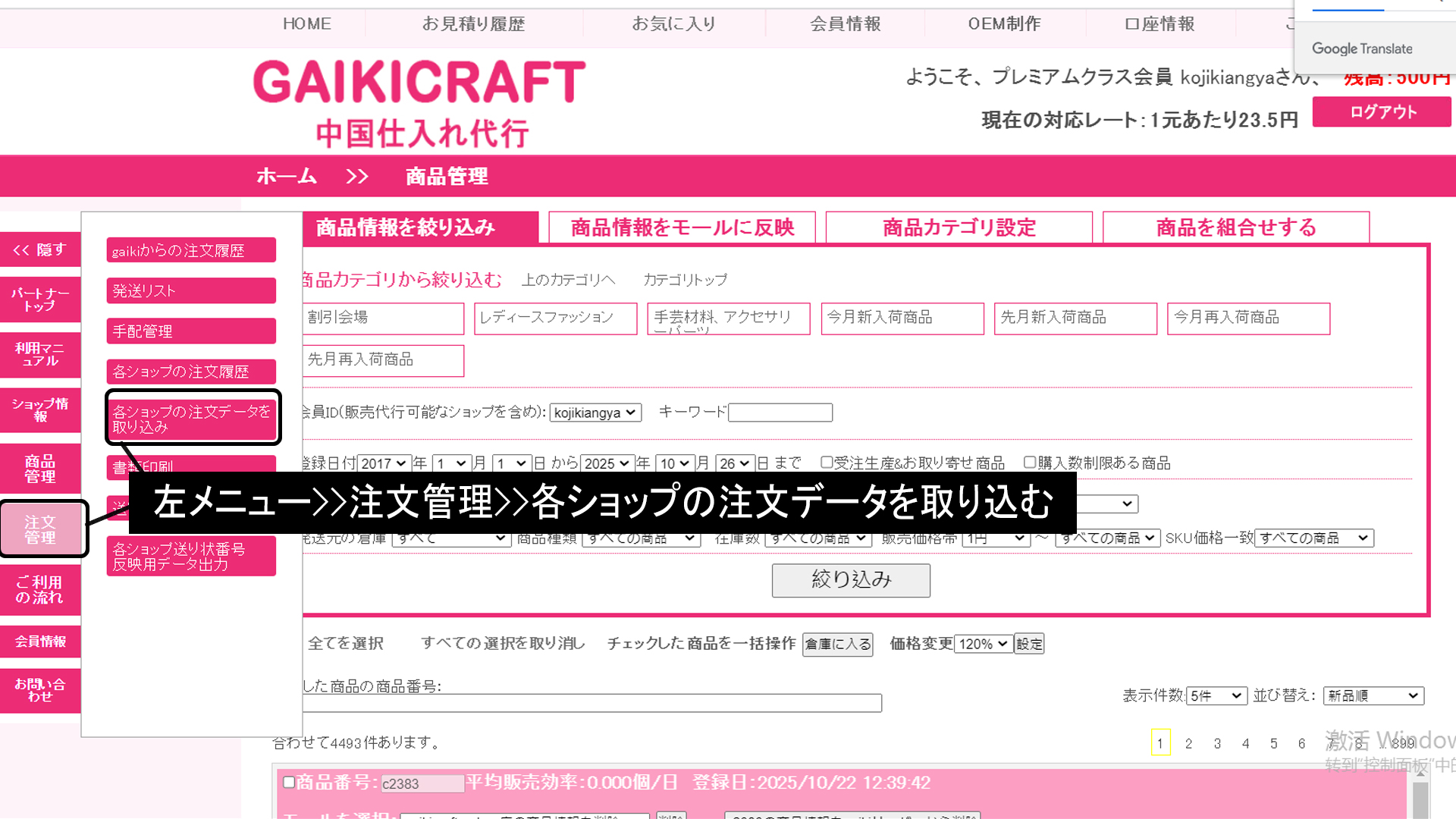The image size is (1456, 819).
Task: Click the << 隠す sidebar button
Action: [40, 249]
